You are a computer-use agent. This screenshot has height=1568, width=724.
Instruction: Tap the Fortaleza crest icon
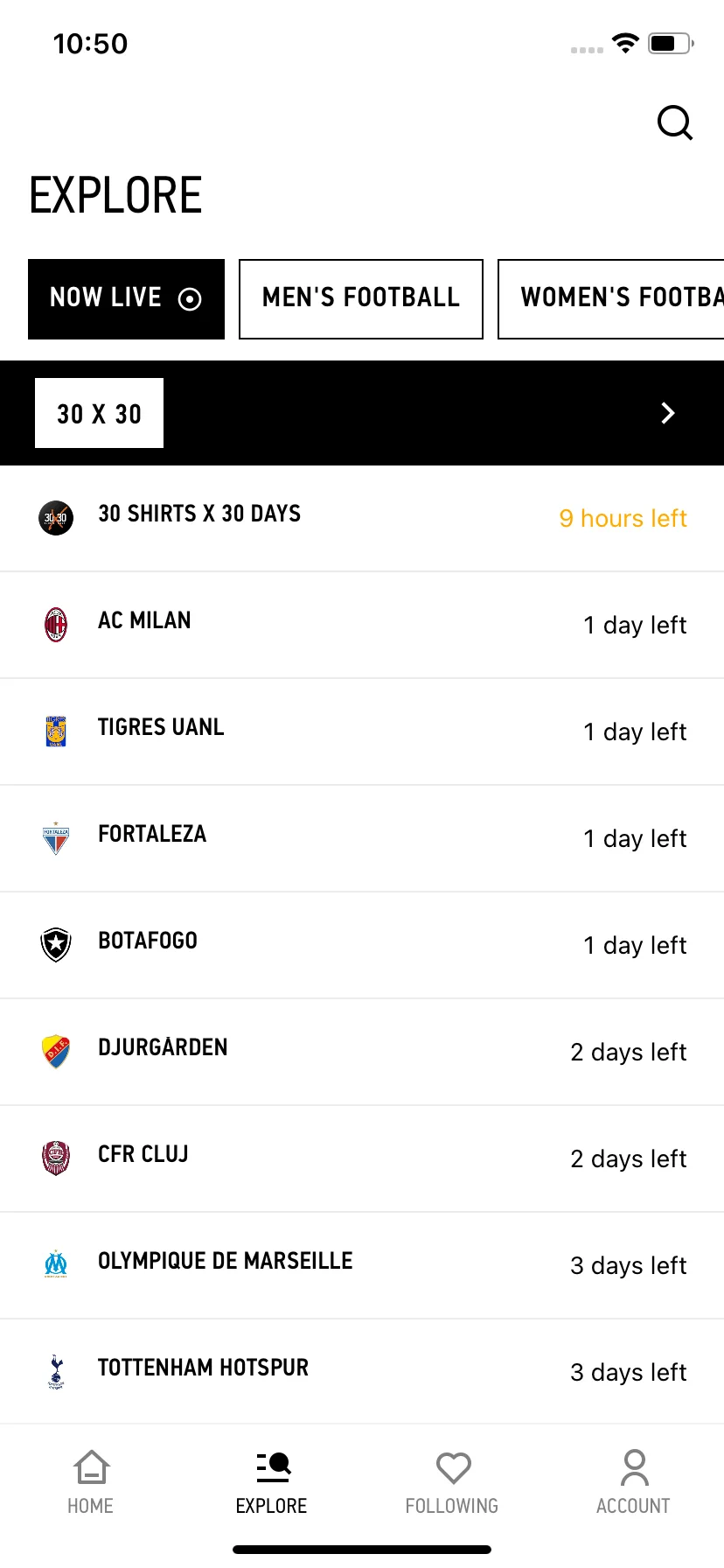click(56, 838)
